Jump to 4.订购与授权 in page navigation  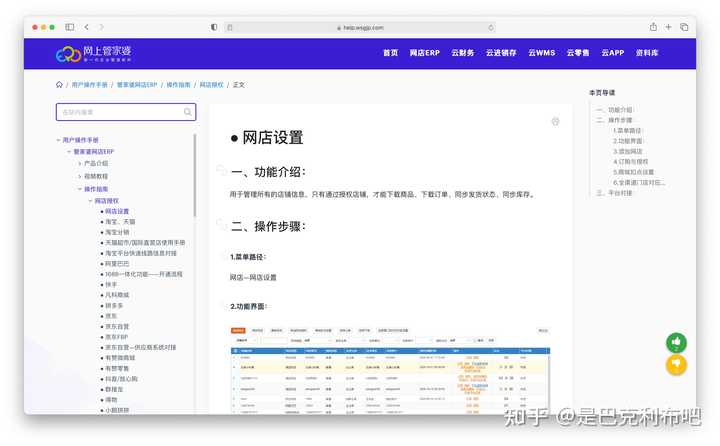coord(630,162)
